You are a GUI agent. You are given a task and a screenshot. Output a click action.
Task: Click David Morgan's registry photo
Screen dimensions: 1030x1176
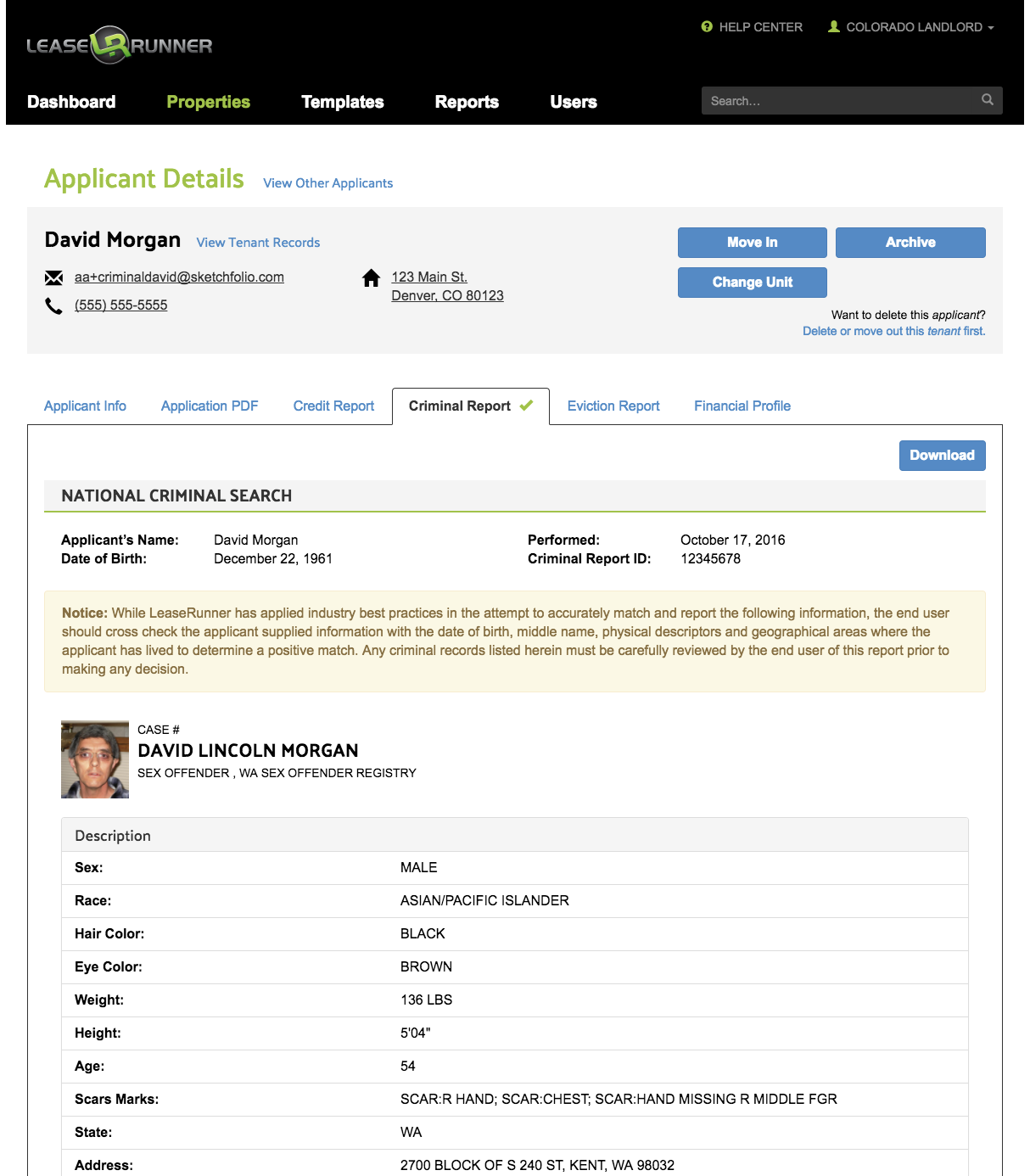94,759
